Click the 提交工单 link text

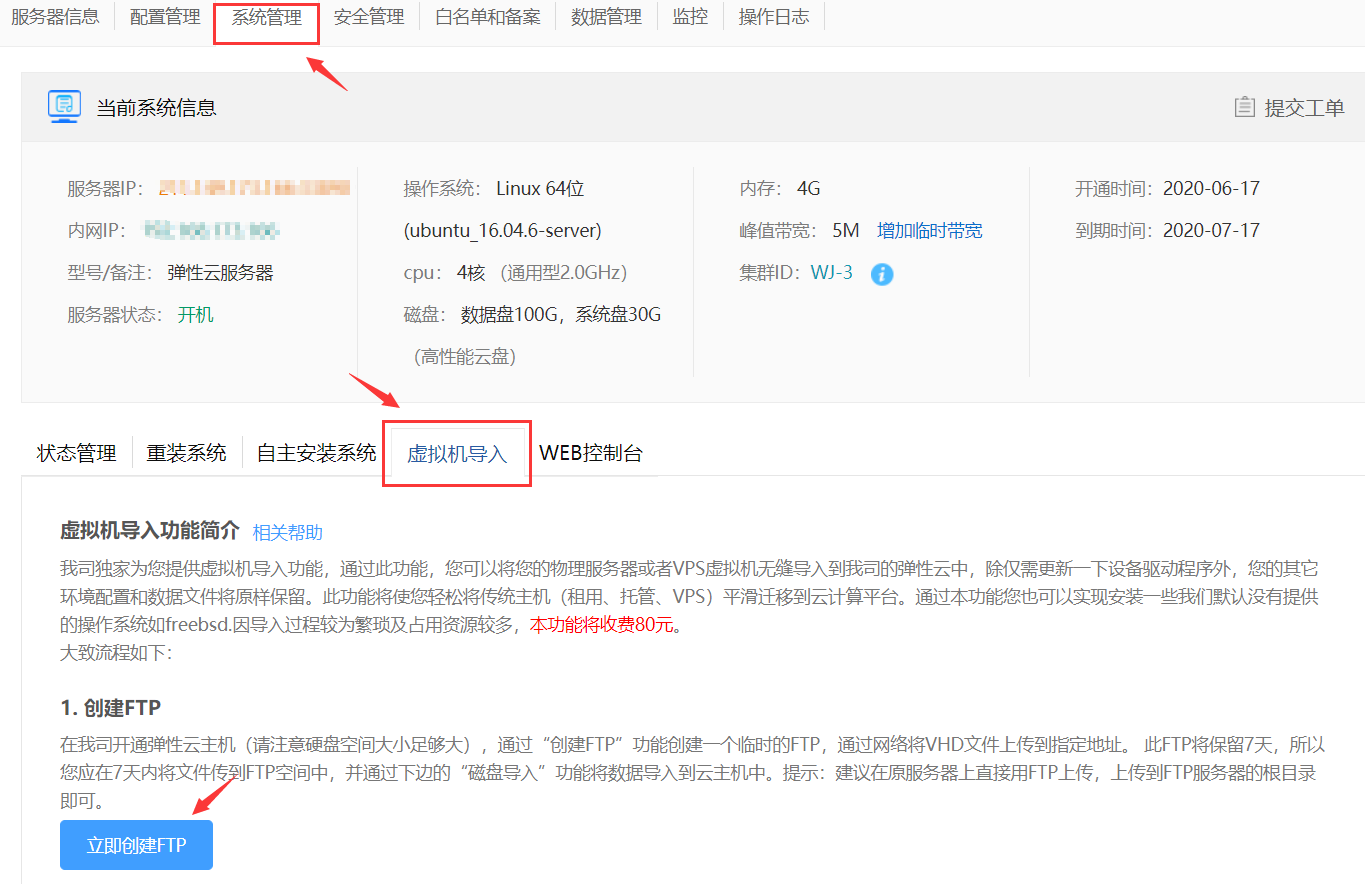(1304, 108)
